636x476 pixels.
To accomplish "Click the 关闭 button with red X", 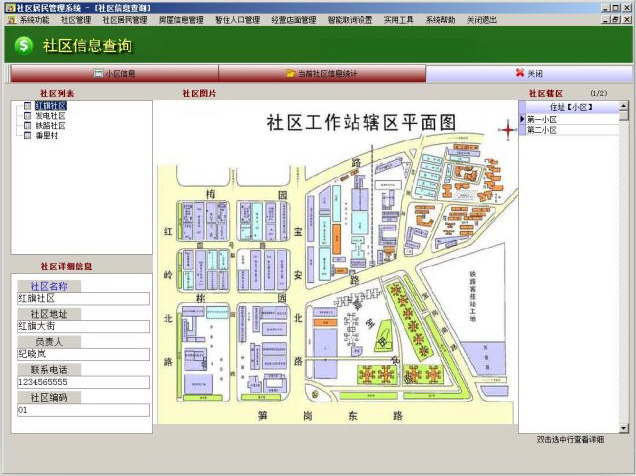I will (529, 73).
